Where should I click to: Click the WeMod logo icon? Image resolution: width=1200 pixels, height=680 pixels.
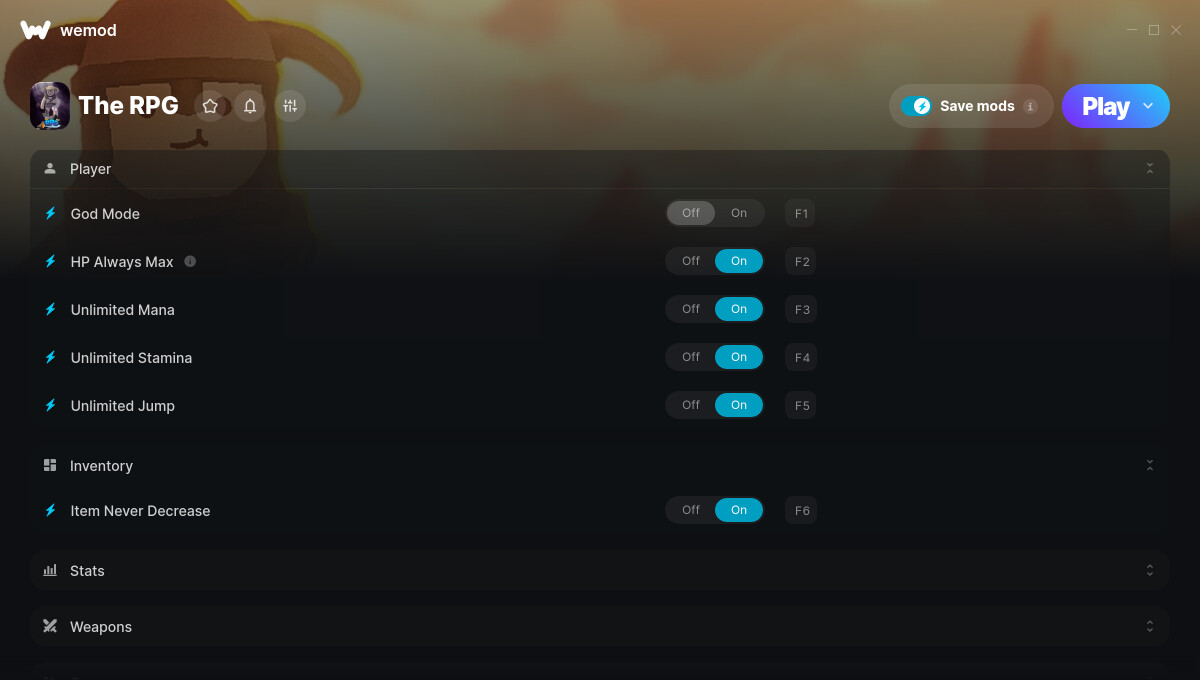coord(35,30)
